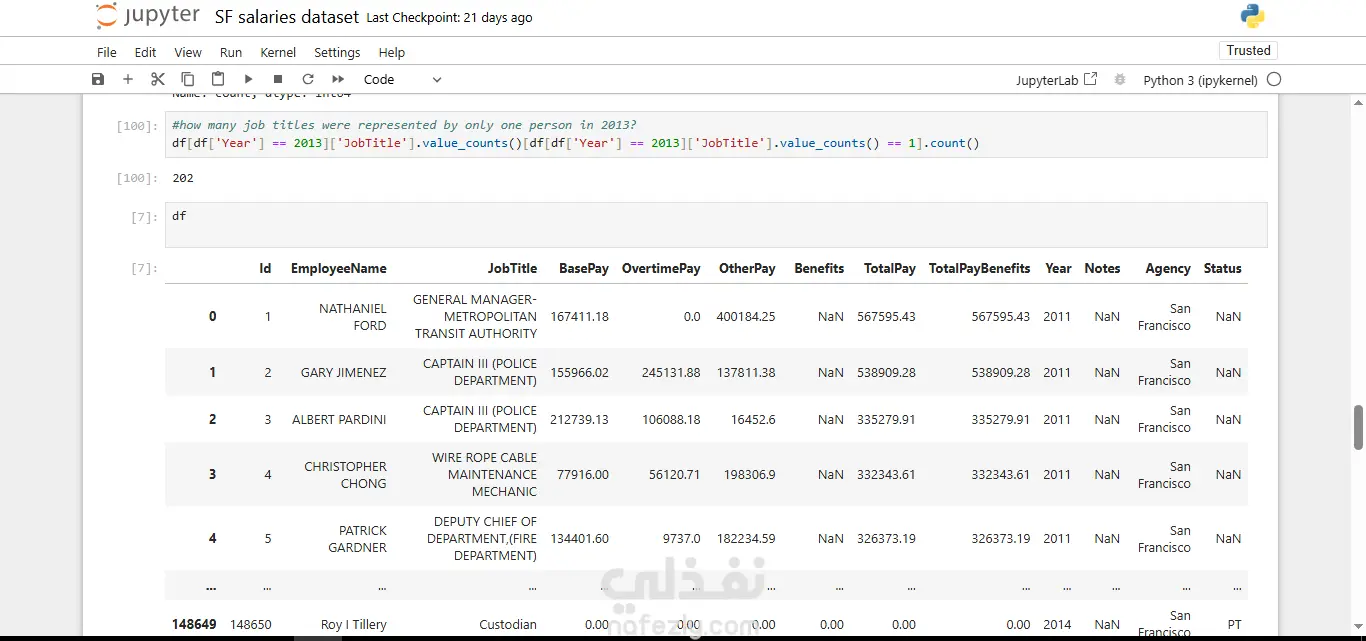Click the kernel status circle indicator

click(1273, 79)
